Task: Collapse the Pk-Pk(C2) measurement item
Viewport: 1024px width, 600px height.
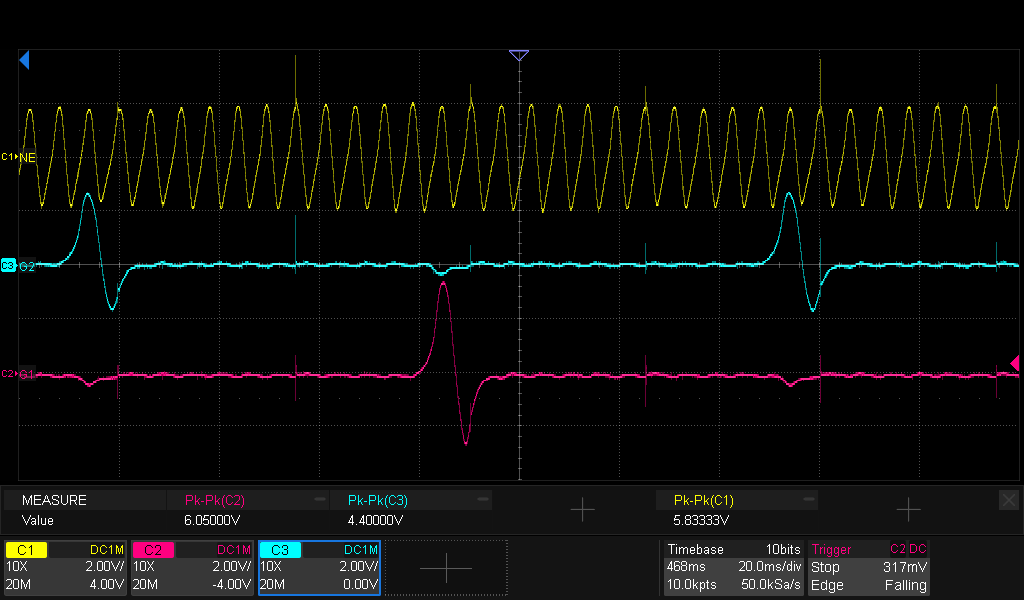Action: pyautogui.click(x=319, y=499)
